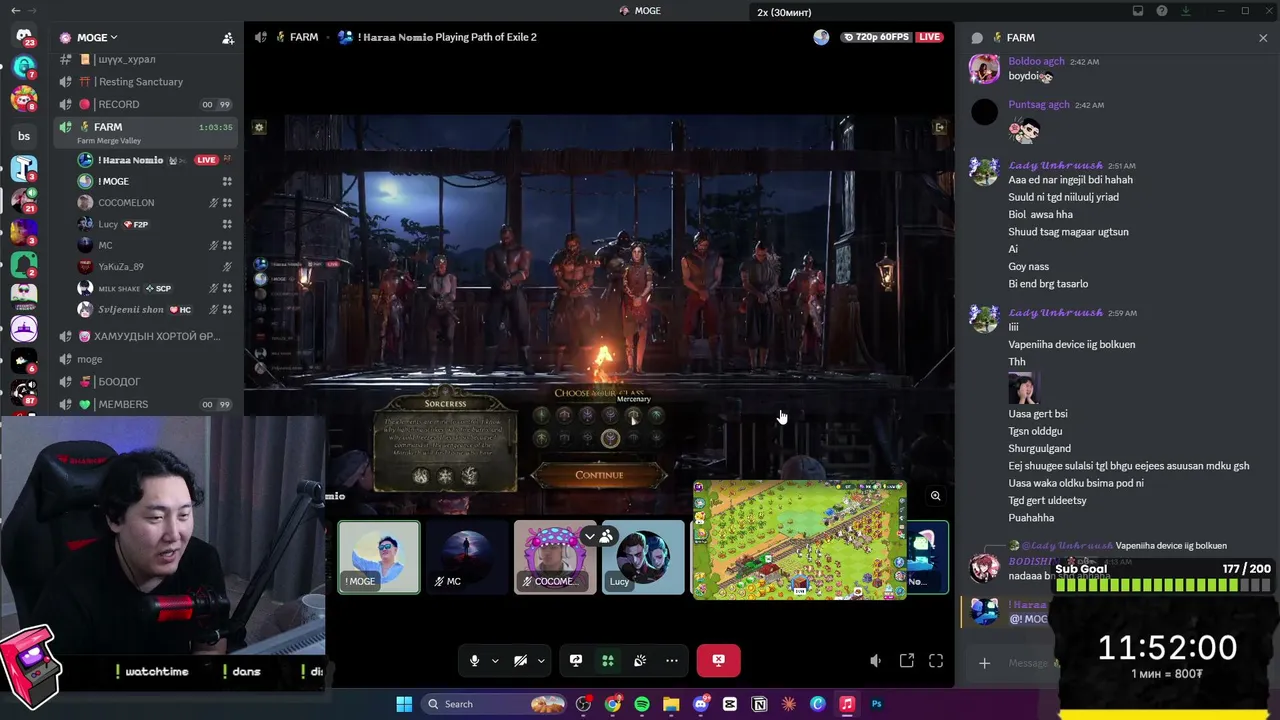Click chat message 'Goy nass'

point(1028,267)
